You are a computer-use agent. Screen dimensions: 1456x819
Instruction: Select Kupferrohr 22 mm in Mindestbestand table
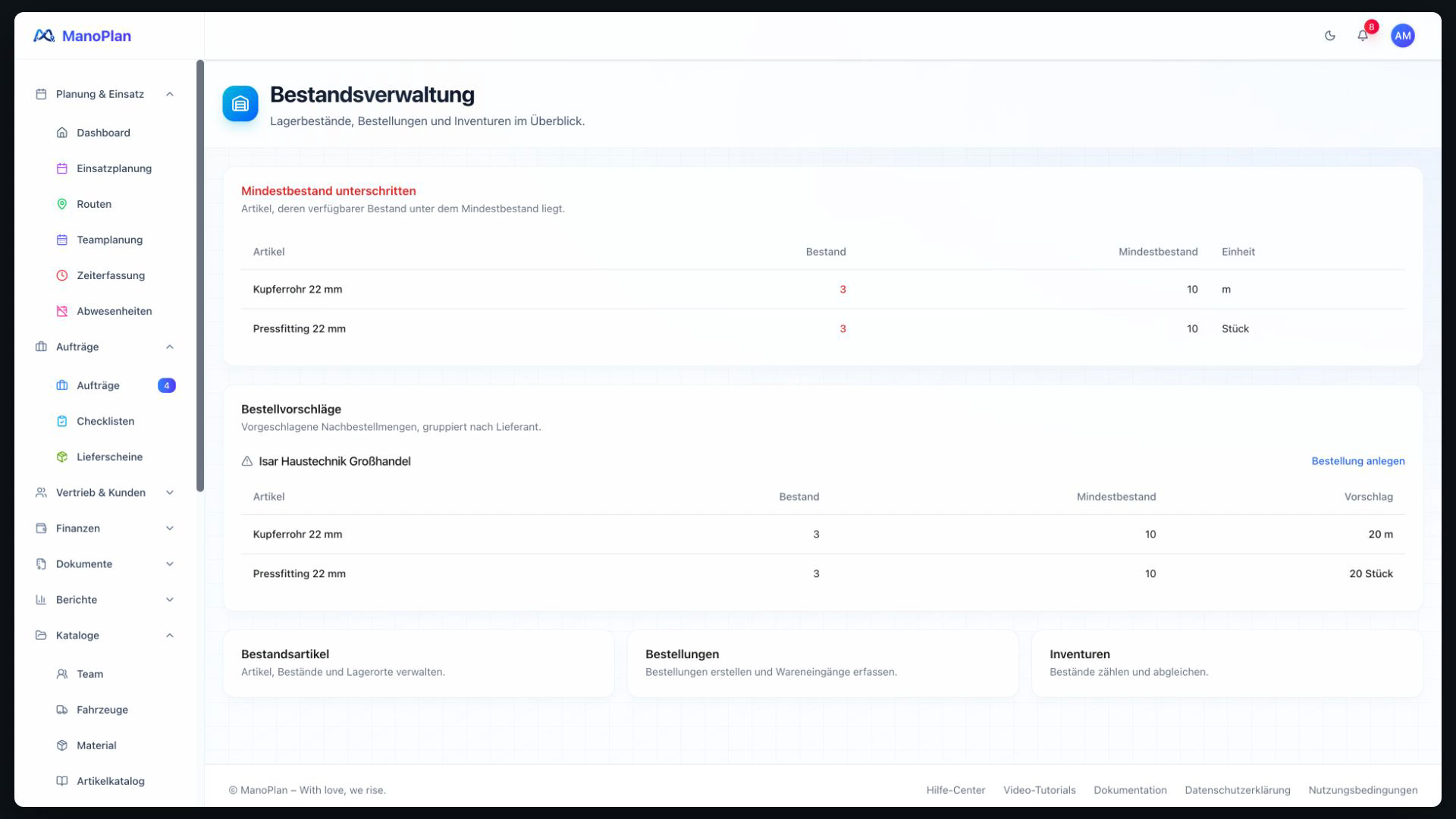tap(297, 289)
